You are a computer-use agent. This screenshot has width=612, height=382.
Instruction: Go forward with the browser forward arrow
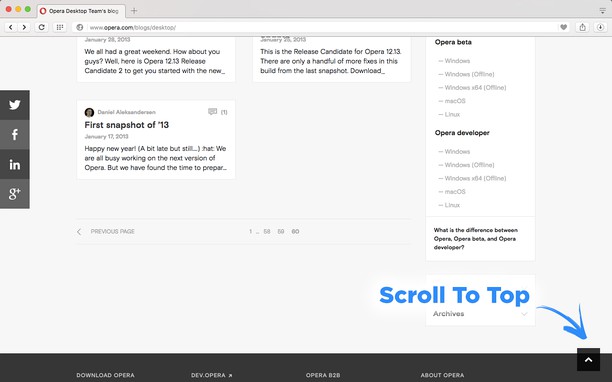pyautogui.click(x=24, y=27)
